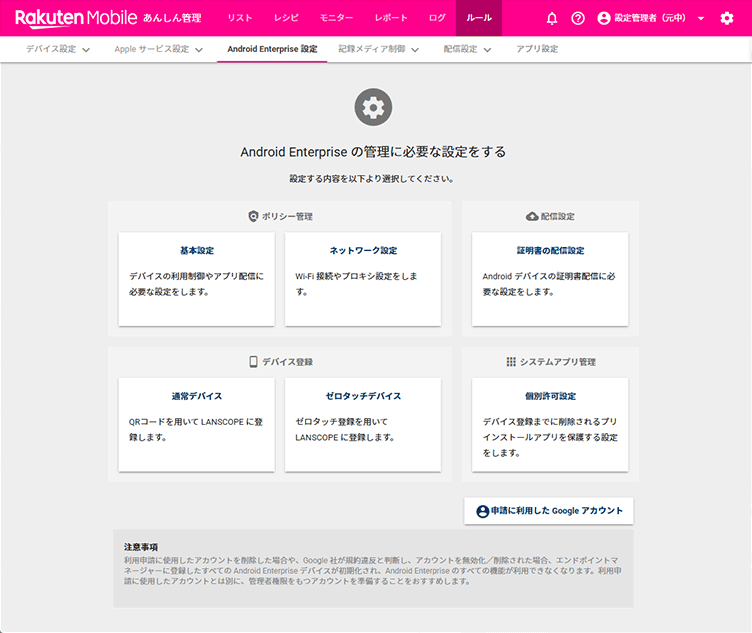Click 申請に利用した Google アカウント button
Screen dimensions: 752x633
[x=549, y=511]
